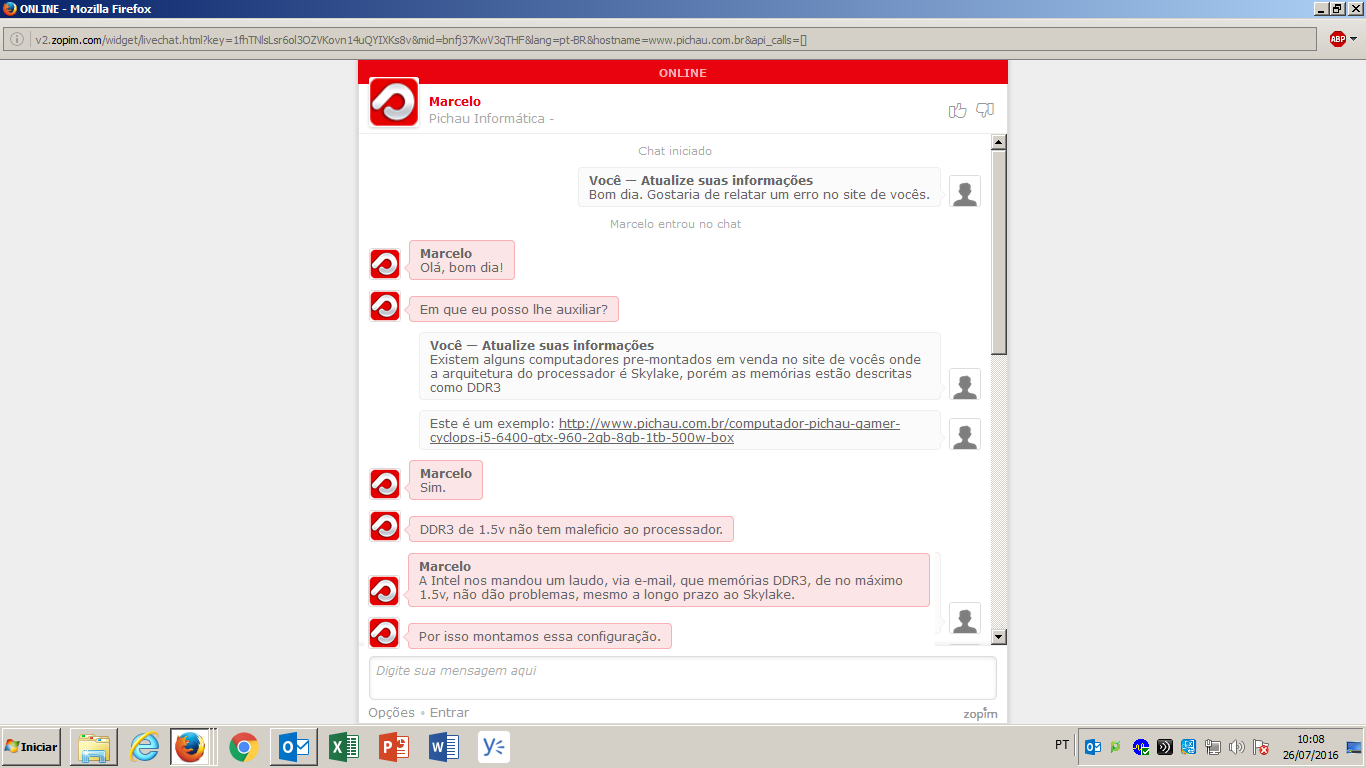Click the 'Em que eu posso lhe auxiliar?' message

click(x=514, y=309)
